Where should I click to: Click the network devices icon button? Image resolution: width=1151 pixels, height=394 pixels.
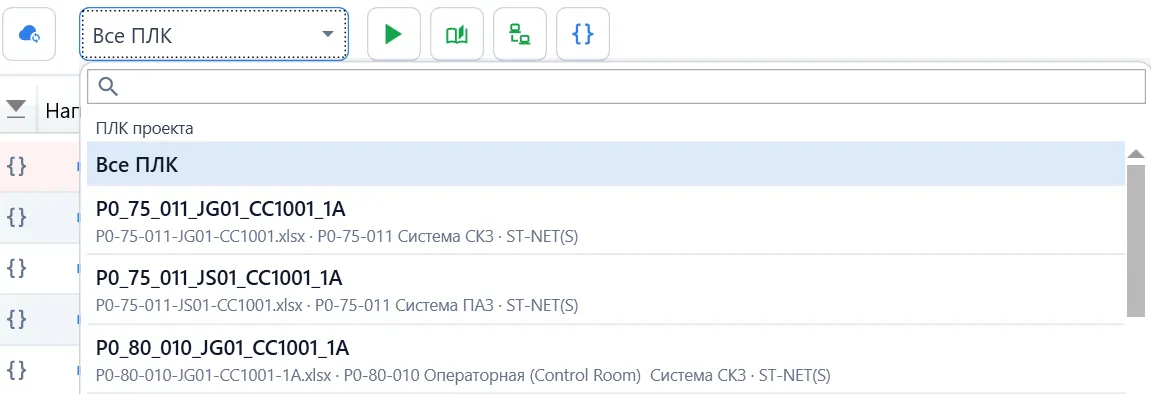(520, 34)
